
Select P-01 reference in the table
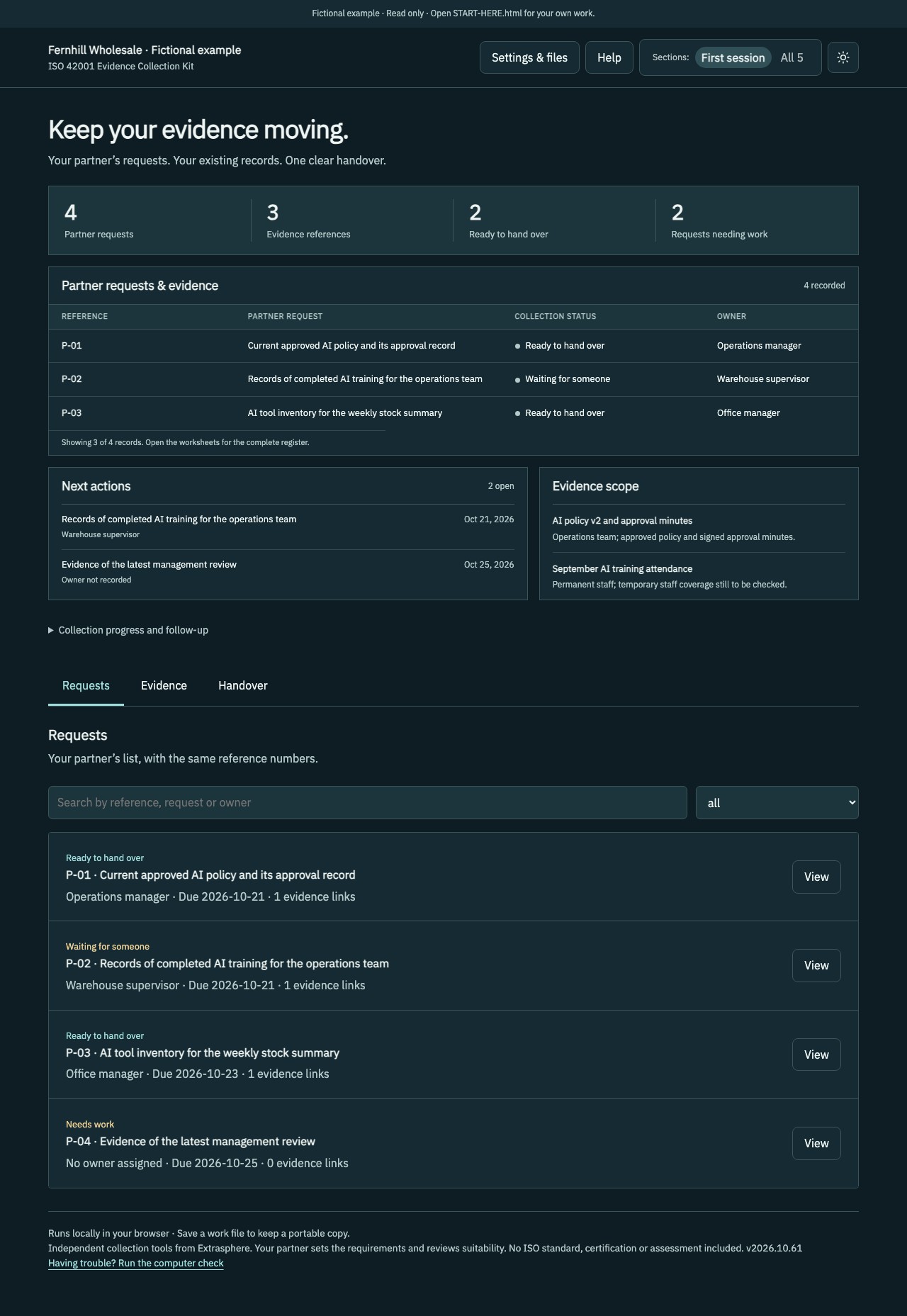click(72, 345)
